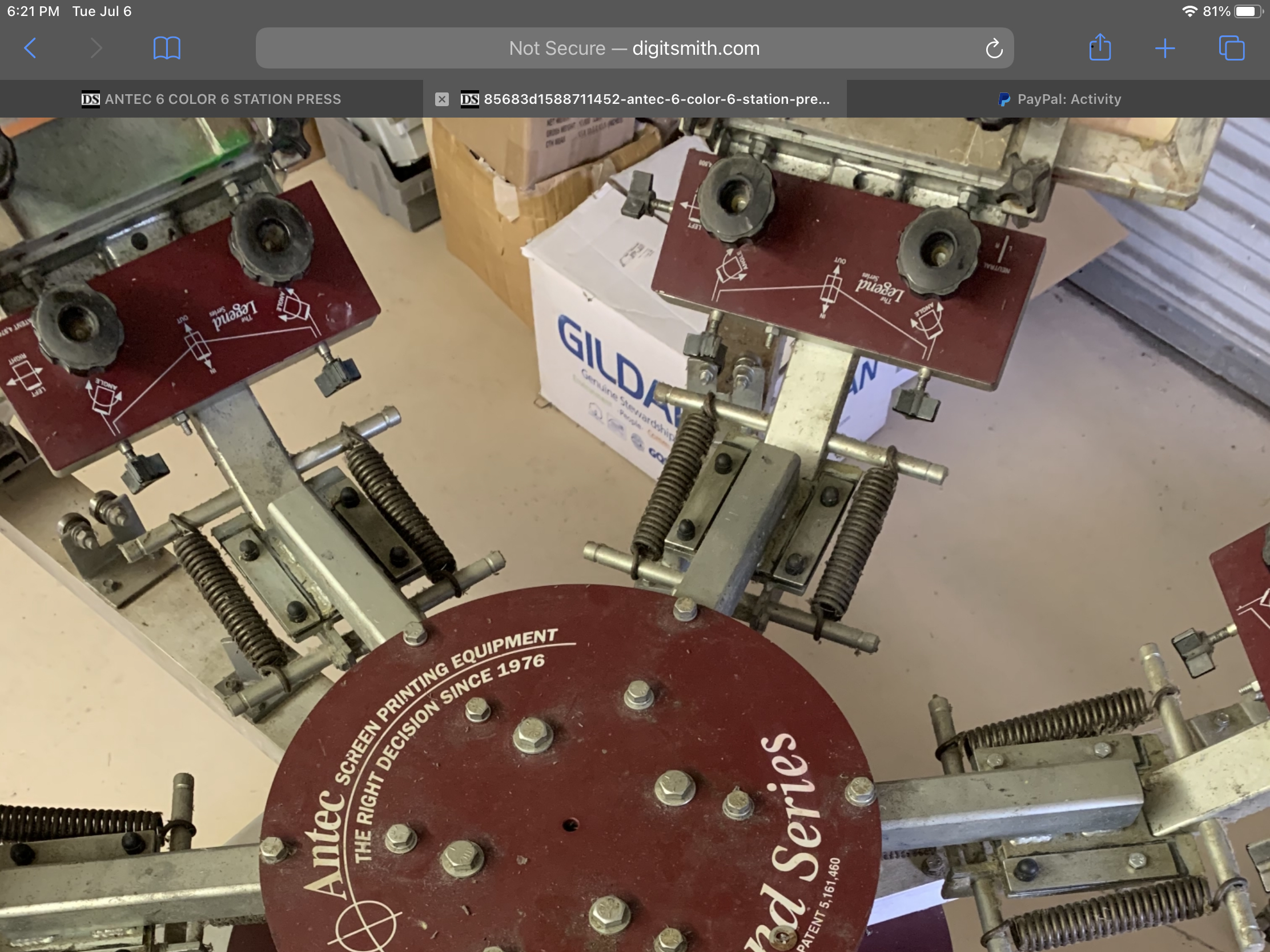Switch to ANTEC 6 COLOR 6 STATION PRESS tab
This screenshot has width=1270, height=952.
pos(211,99)
